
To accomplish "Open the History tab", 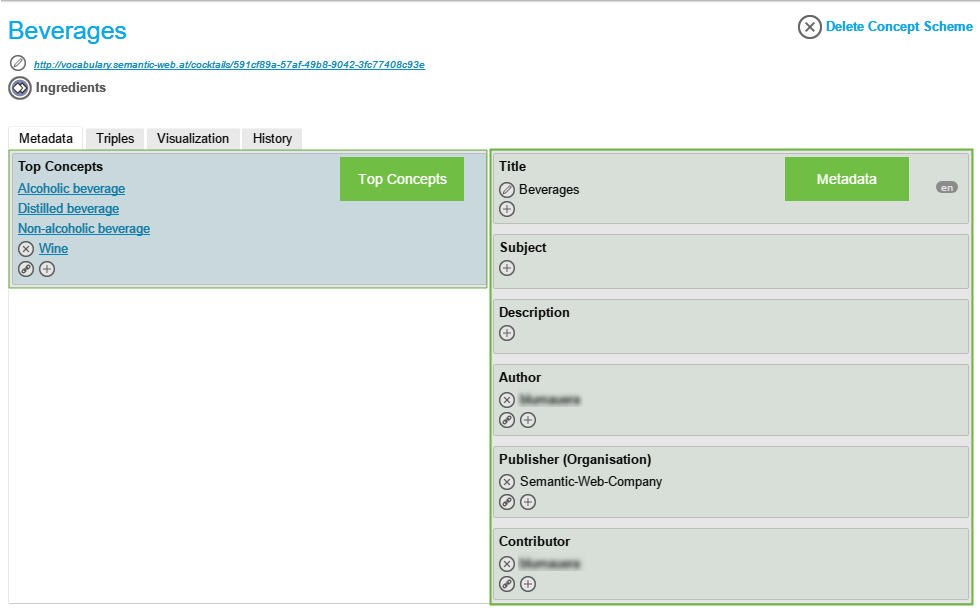I will click(x=272, y=139).
